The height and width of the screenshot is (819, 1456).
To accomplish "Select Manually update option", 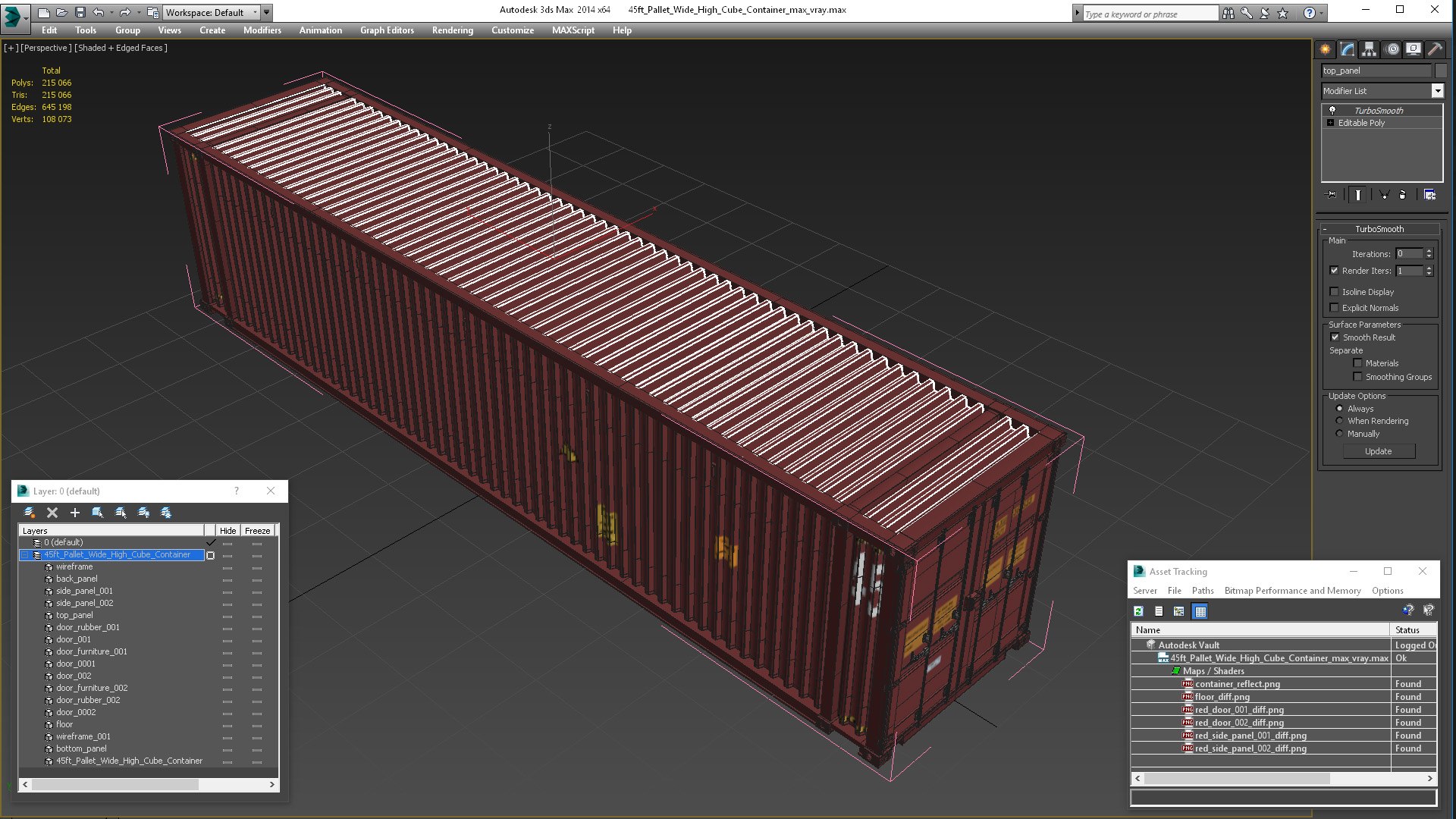I will point(1339,434).
